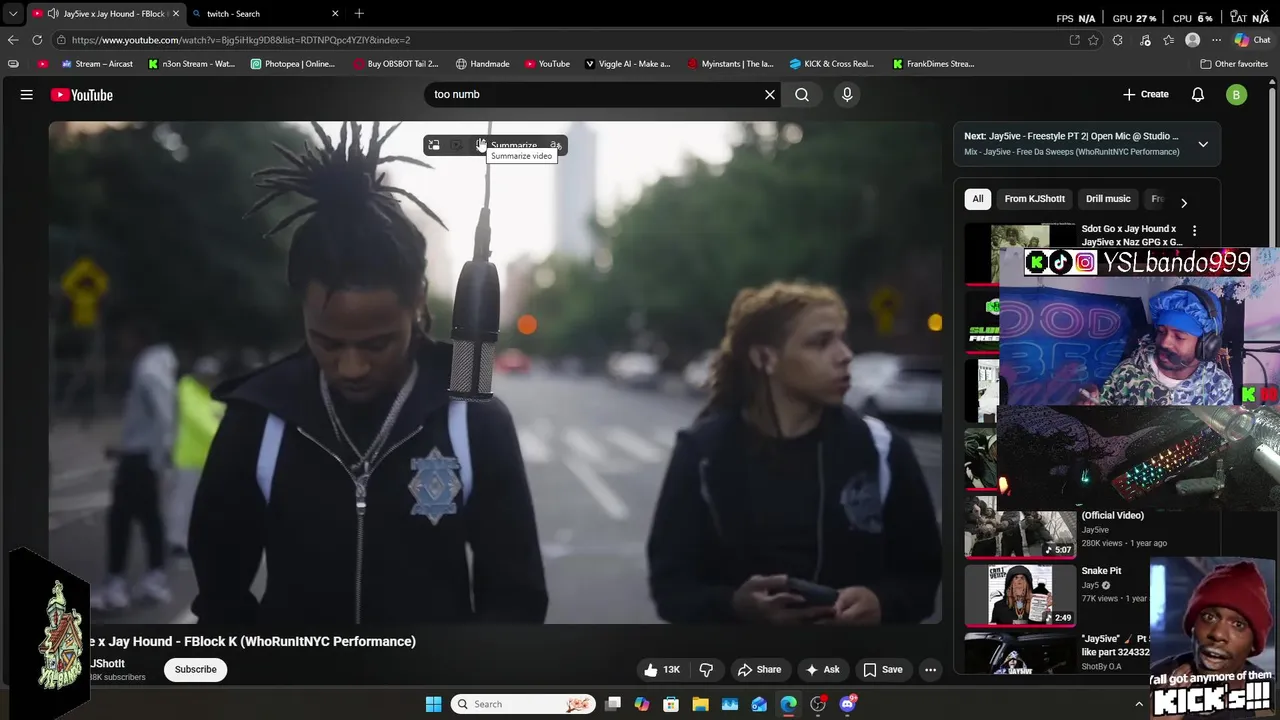Open the 'KICK & Cross Real...' bookmark
Image resolution: width=1280 pixels, height=720 pixels.
tap(831, 64)
